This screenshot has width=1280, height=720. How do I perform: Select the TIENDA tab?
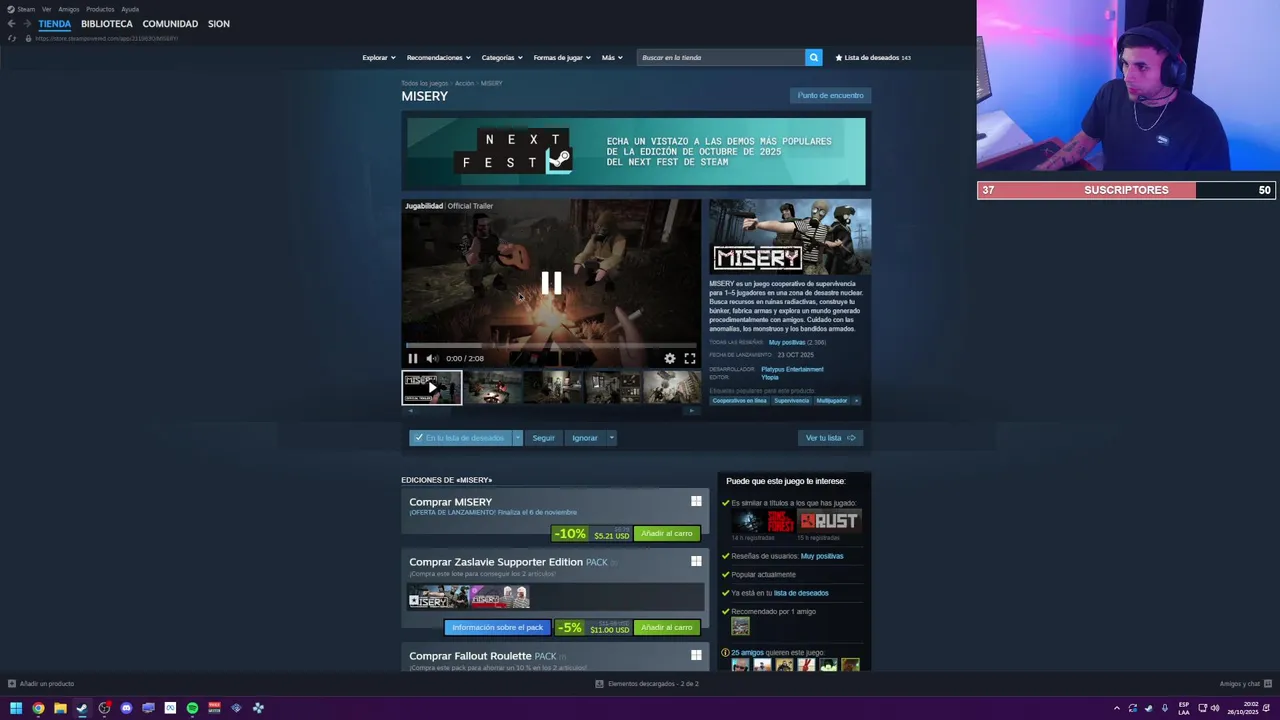click(x=55, y=24)
